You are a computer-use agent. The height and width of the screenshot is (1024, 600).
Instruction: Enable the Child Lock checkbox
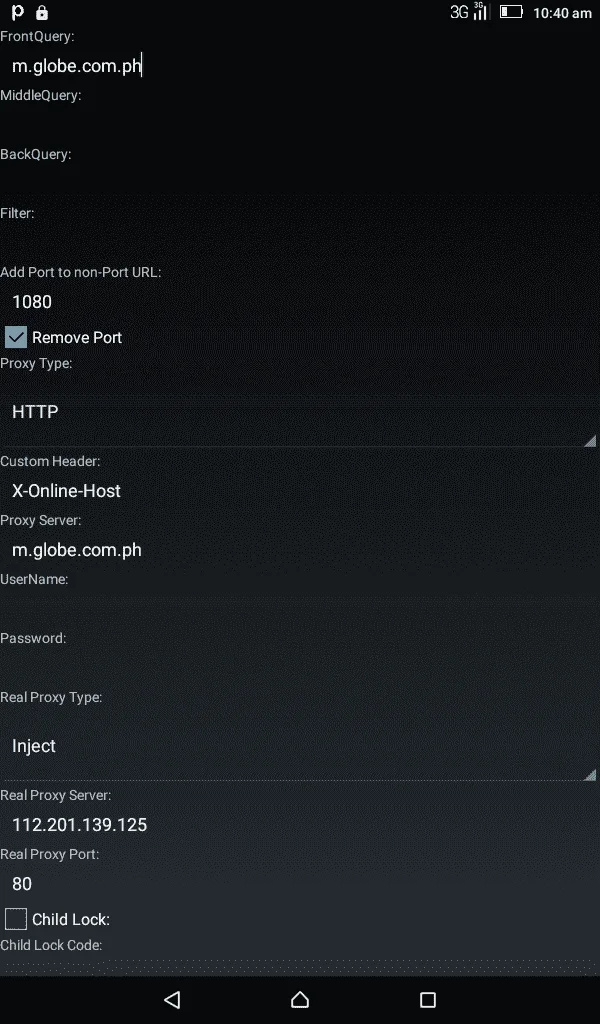[16, 919]
